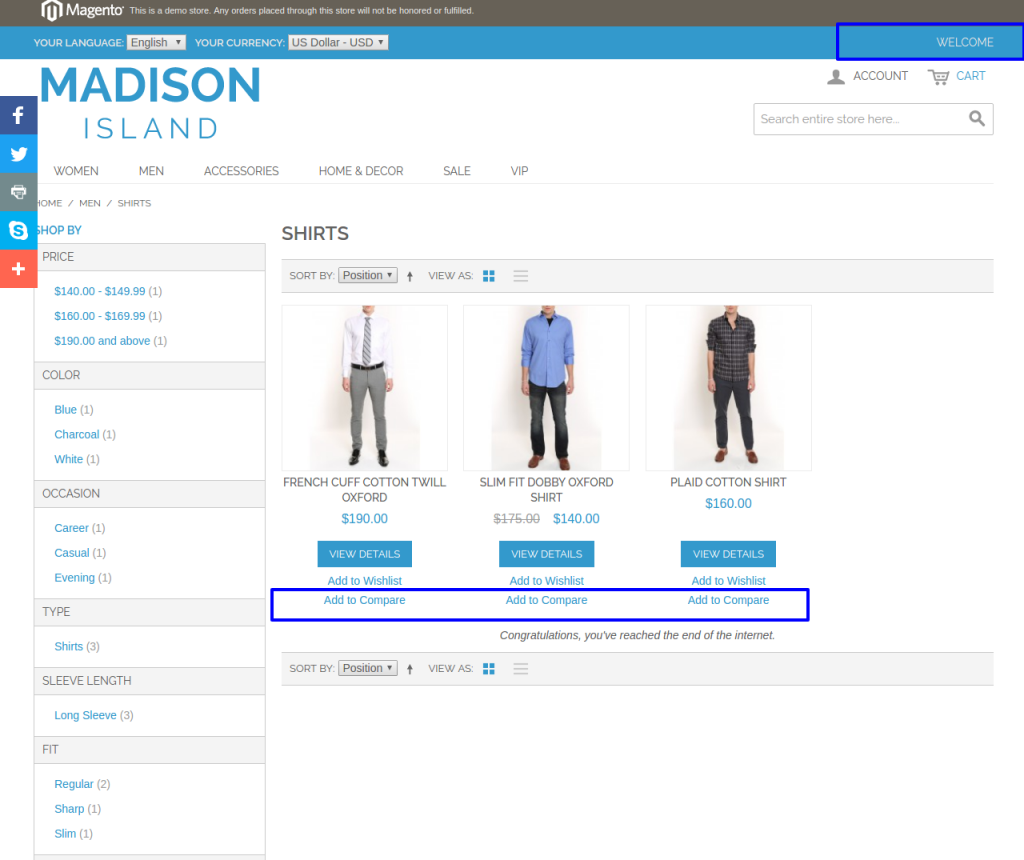Screen dimensions: 1024x860
Task: Open the currency dropdown showing US Dollar
Action: [x=338, y=42]
